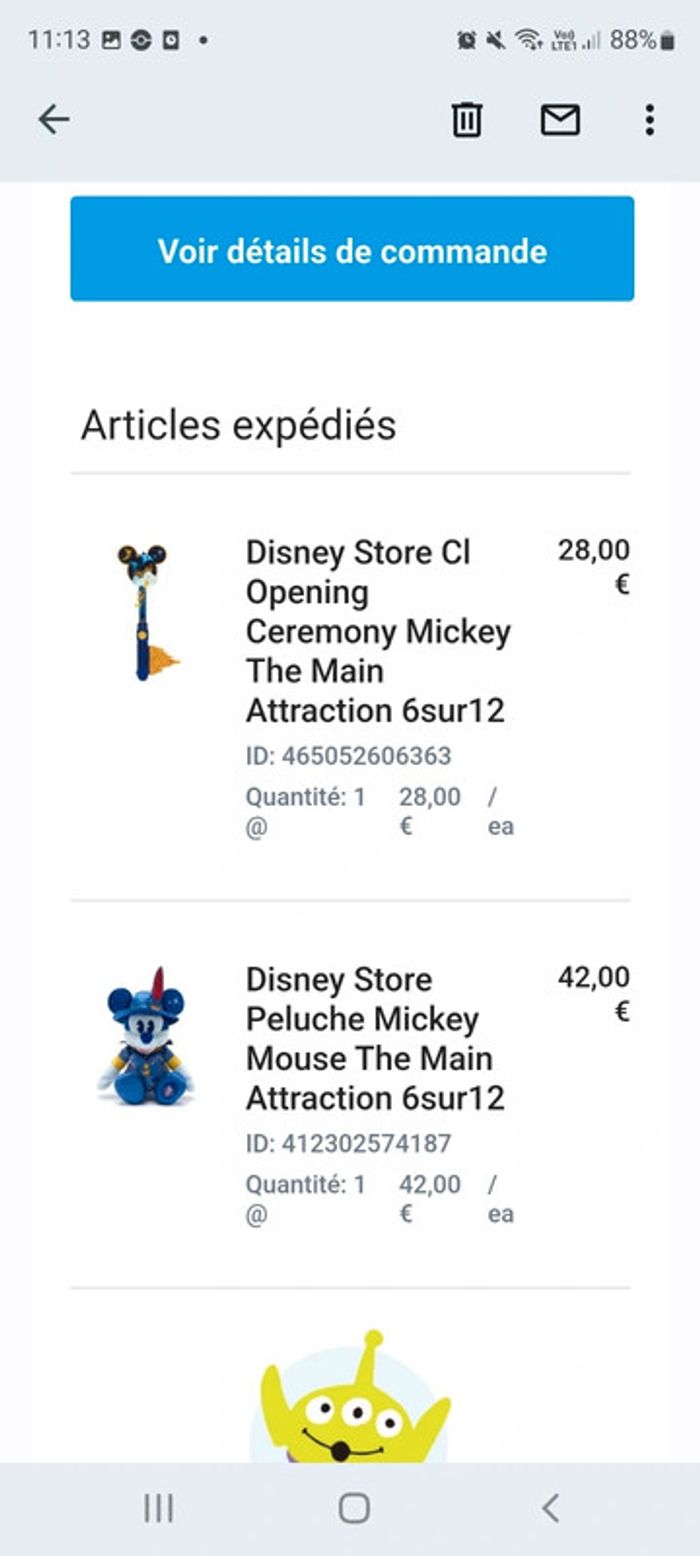Tap the back arrow icon
700x1556 pixels.
tap(54, 120)
